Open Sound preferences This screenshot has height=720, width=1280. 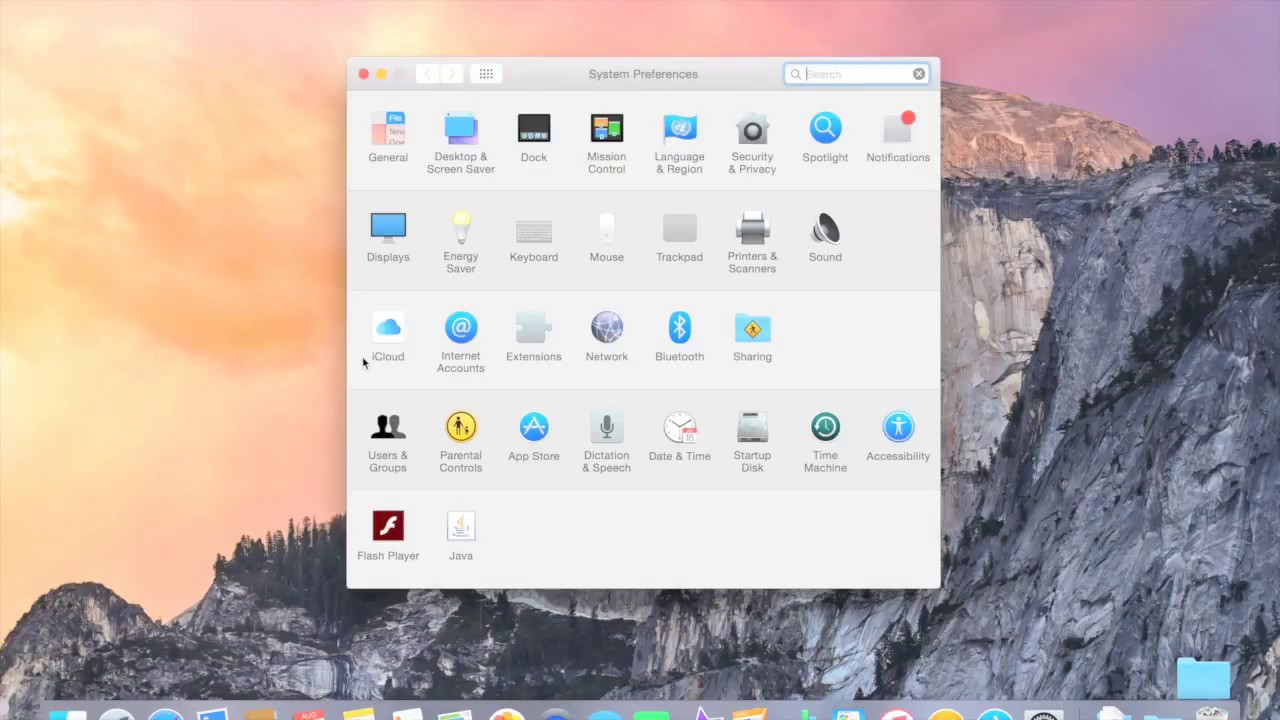click(x=825, y=237)
